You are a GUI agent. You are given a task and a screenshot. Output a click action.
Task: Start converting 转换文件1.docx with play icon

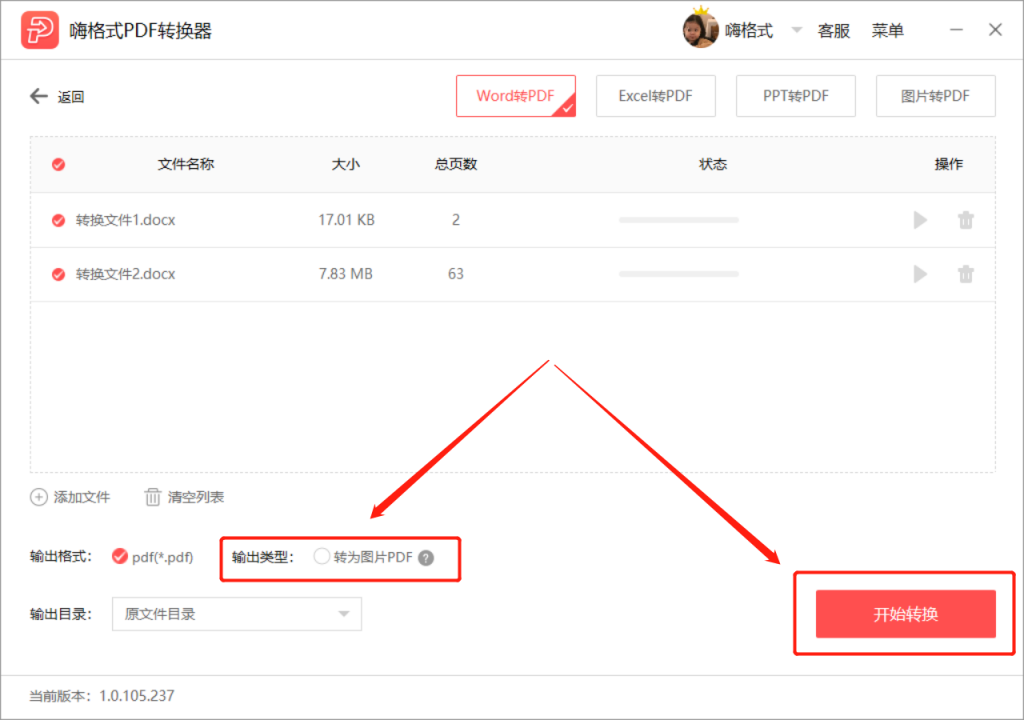point(920,220)
